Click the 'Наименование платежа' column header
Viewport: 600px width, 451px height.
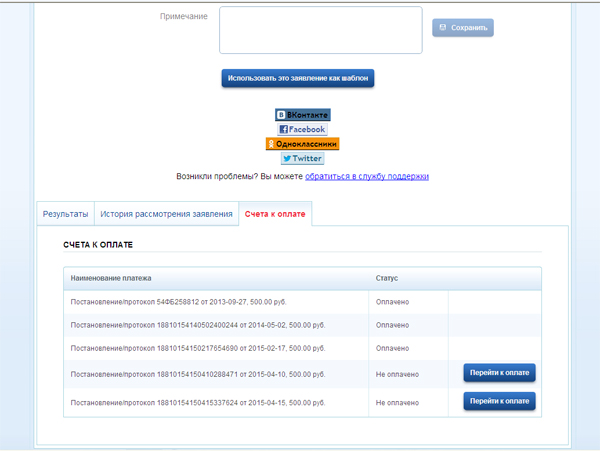(110, 277)
